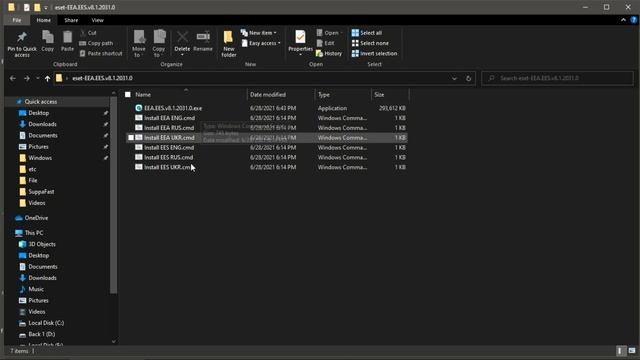Viewport: 640px width, 360px height.
Task: Open file History
Action: pos(329,53)
